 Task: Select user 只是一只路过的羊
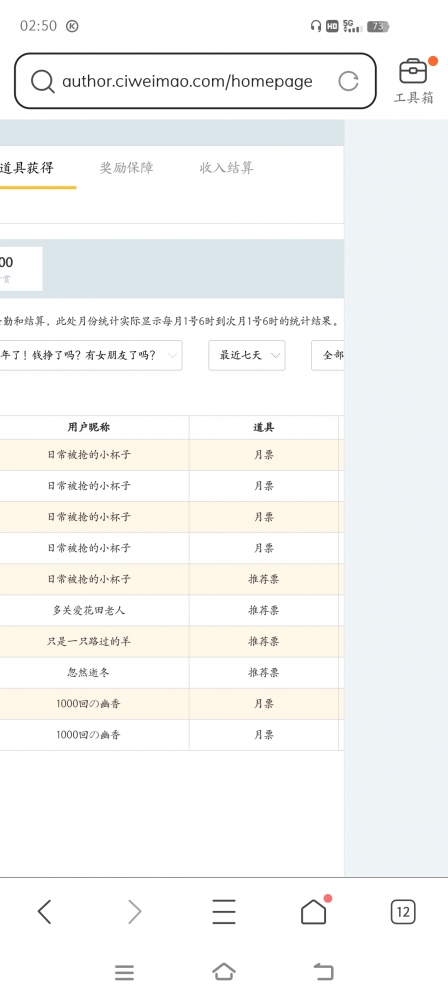[x=89, y=642]
